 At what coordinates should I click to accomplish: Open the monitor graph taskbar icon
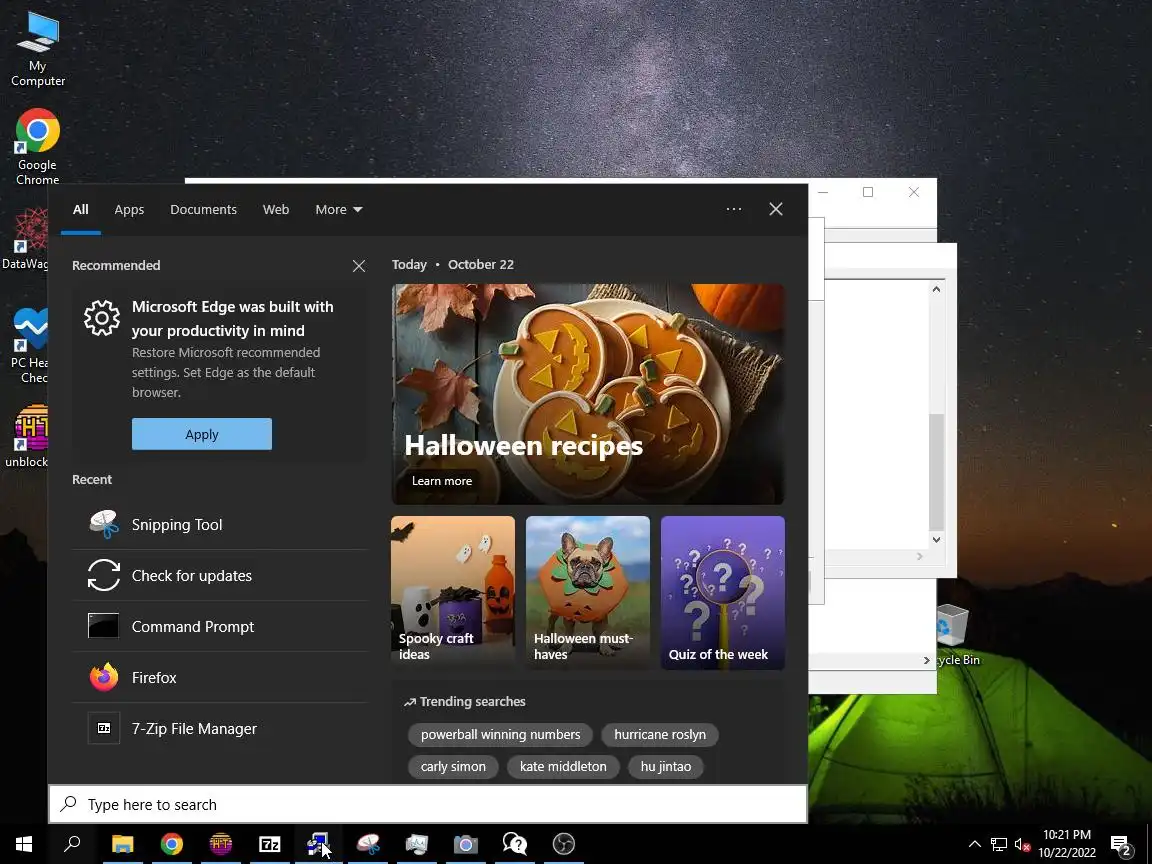click(x=417, y=844)
